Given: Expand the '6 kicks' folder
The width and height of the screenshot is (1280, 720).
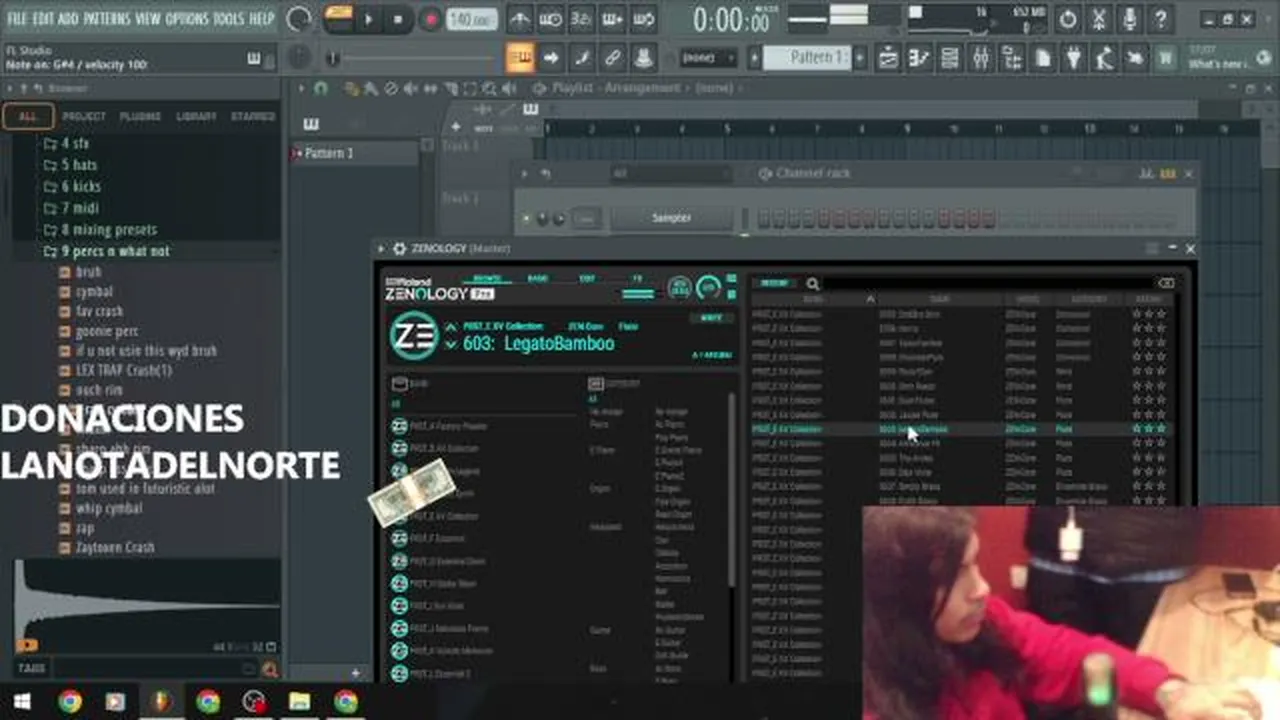Looking at the screenshot, I should [x=72, y=186].
